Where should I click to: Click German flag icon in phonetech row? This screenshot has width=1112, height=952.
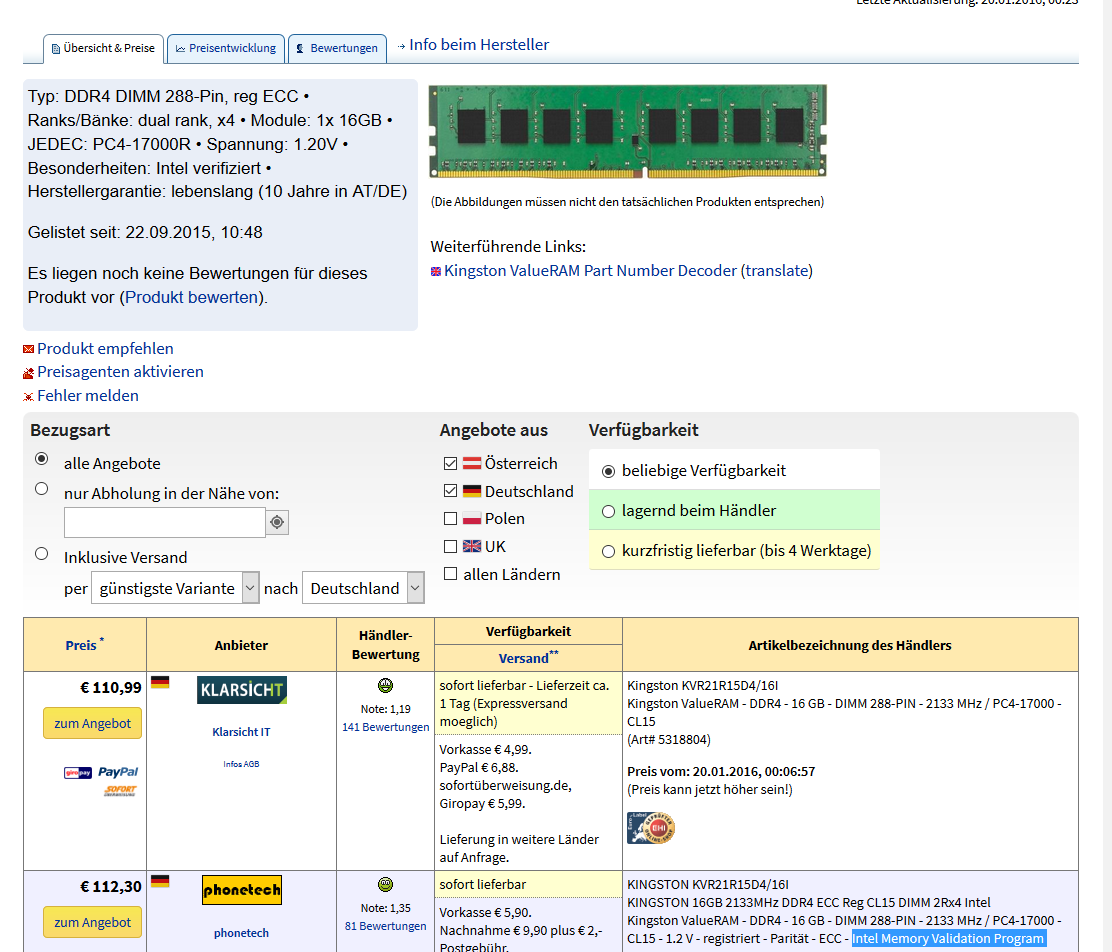pos(160,881)
